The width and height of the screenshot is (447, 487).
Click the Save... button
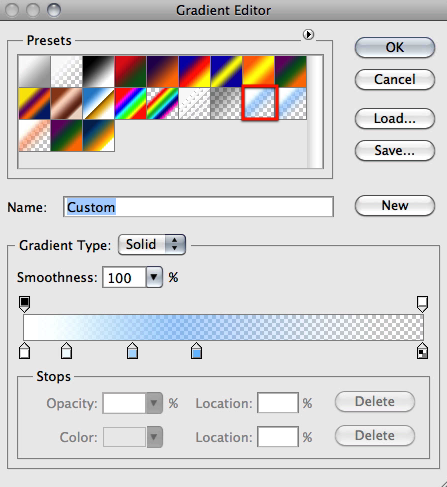[395, 150]
